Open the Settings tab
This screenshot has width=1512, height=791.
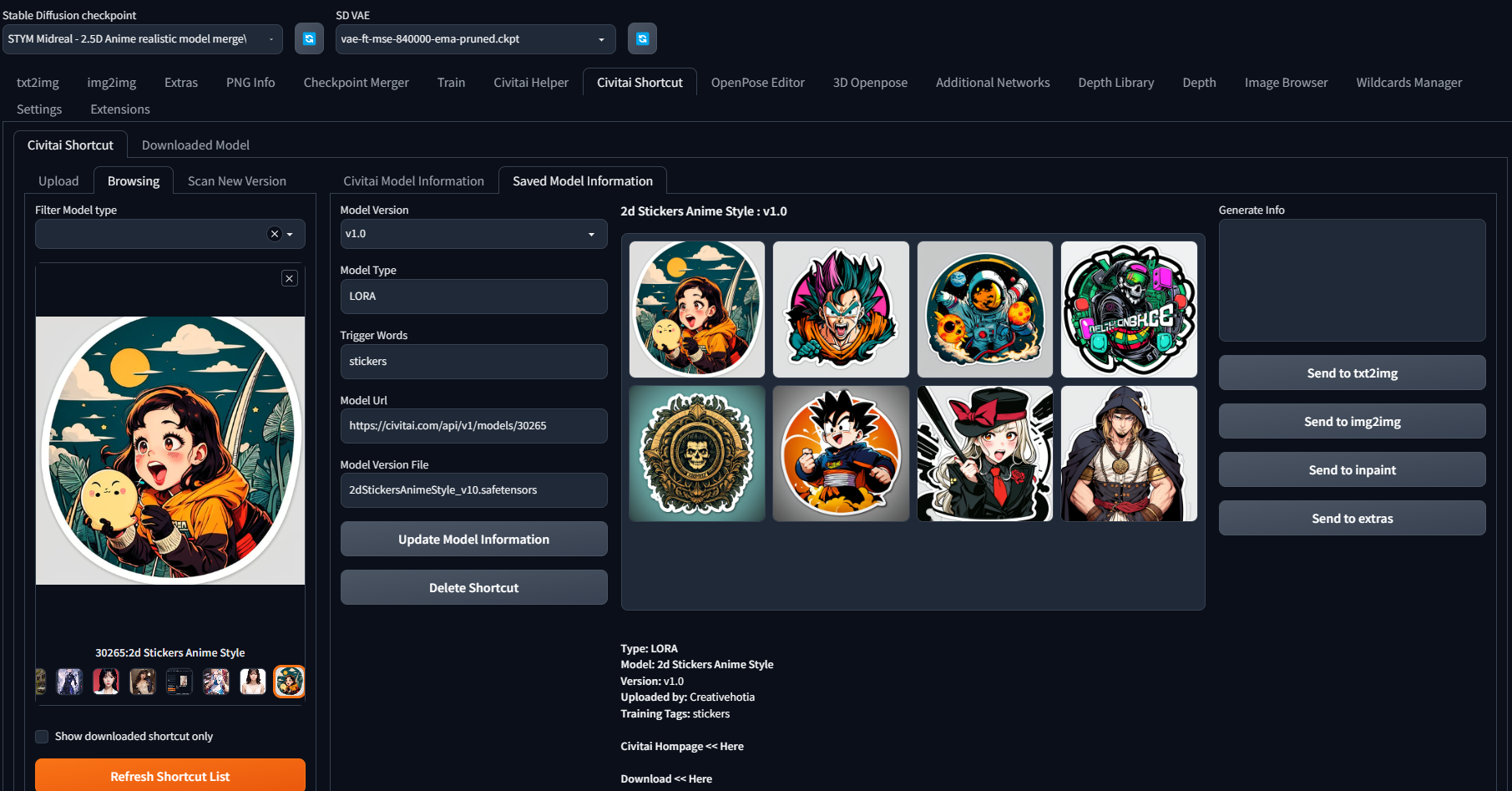39,109
